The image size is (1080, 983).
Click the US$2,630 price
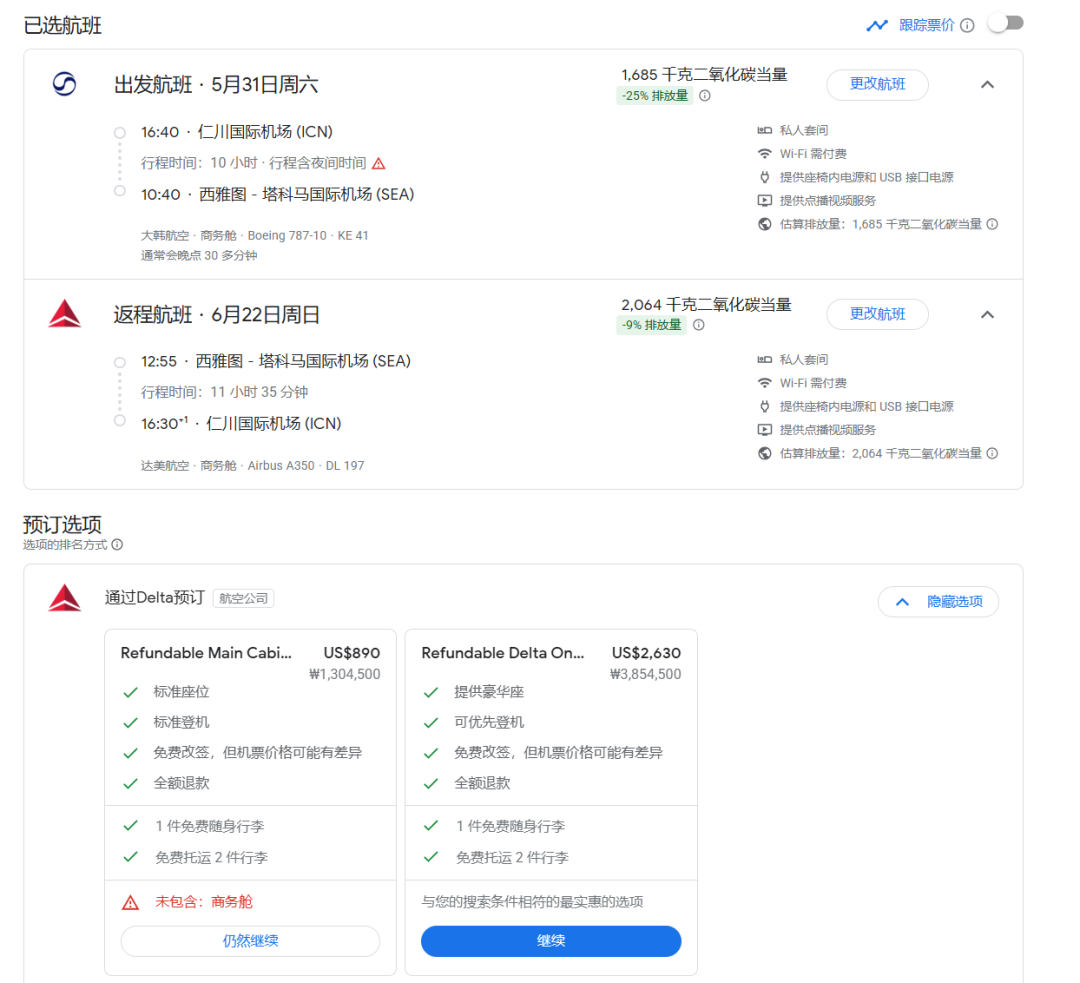(x=646, y=653)
